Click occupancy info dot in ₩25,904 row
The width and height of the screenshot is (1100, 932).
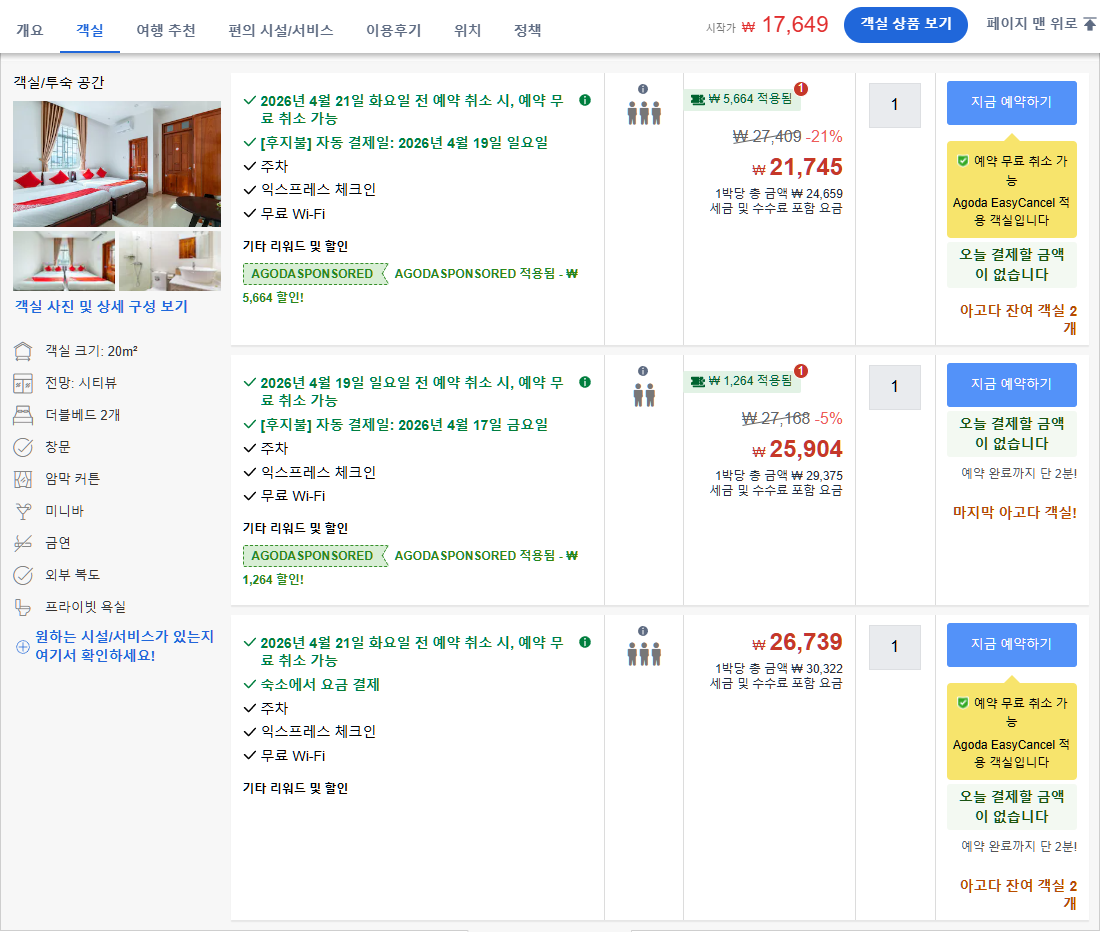[x=643, y=371]
